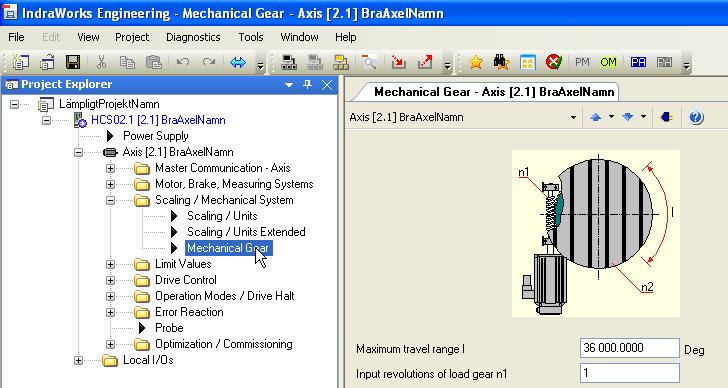Click the magnifier search devices icon

tap(369, 62)
